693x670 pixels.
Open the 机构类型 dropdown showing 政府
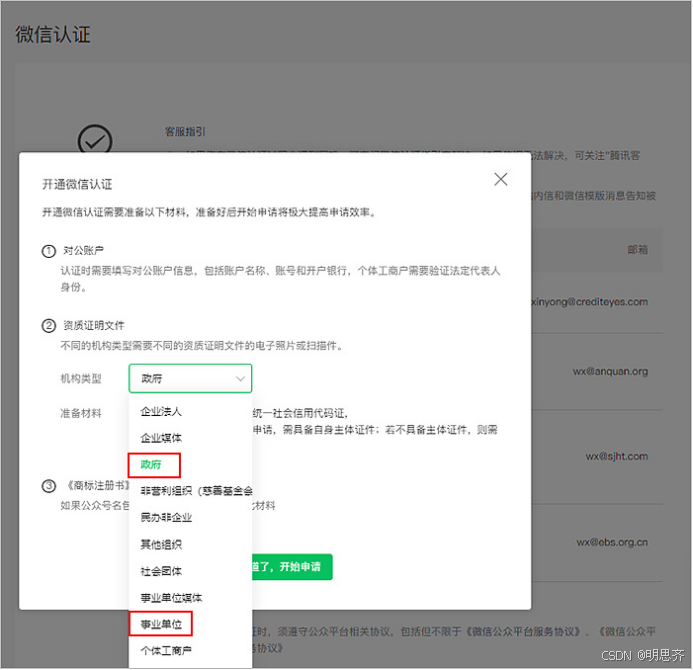pos(190,379)
